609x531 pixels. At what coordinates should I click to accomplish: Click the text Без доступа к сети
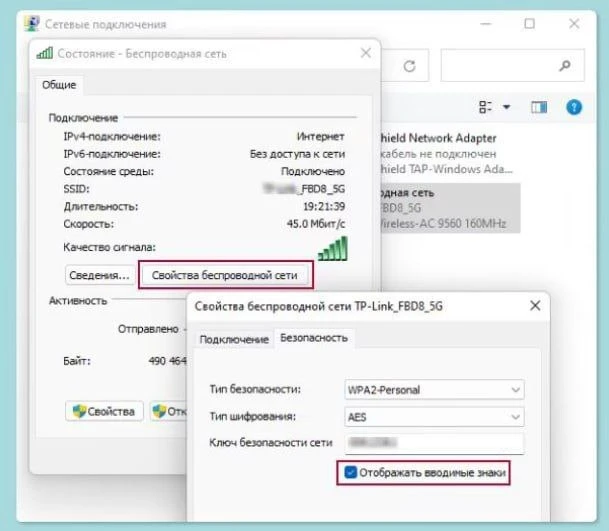click(297, 154)
